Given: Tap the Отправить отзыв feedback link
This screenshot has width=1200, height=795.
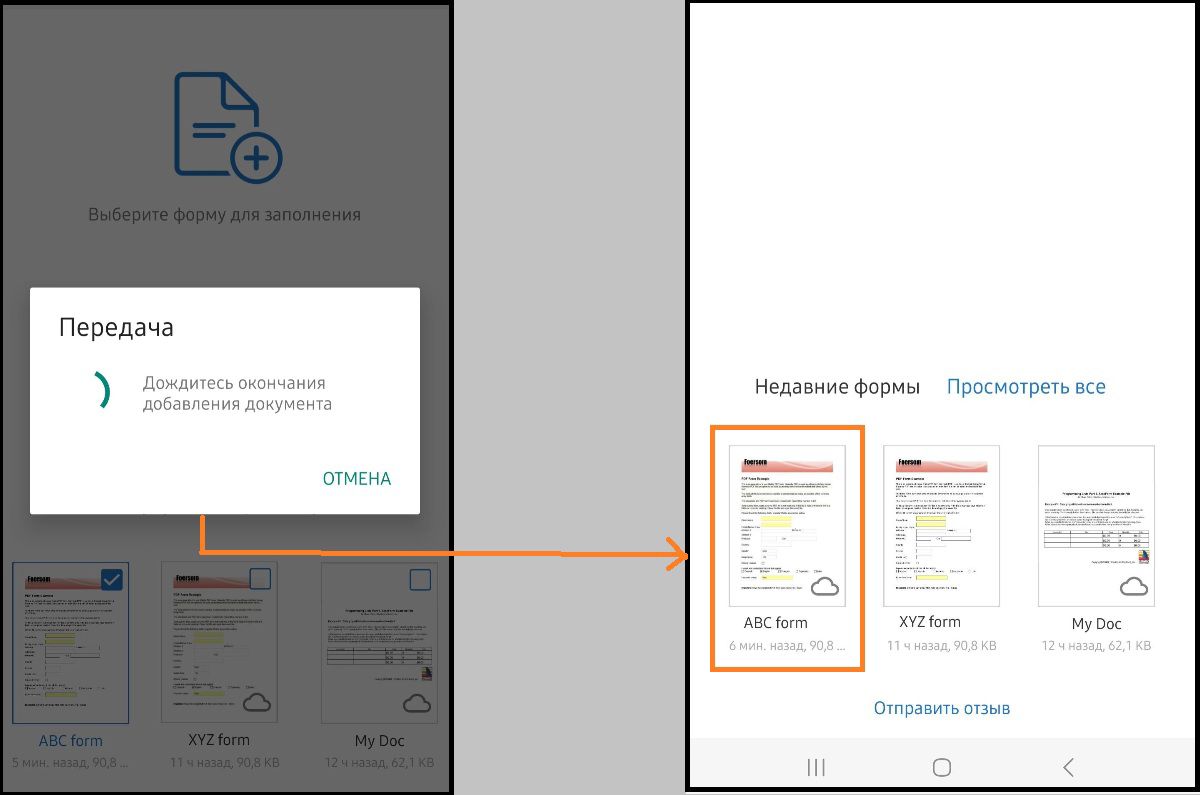Looking at the screenshot, I should (x=942, y=707).
